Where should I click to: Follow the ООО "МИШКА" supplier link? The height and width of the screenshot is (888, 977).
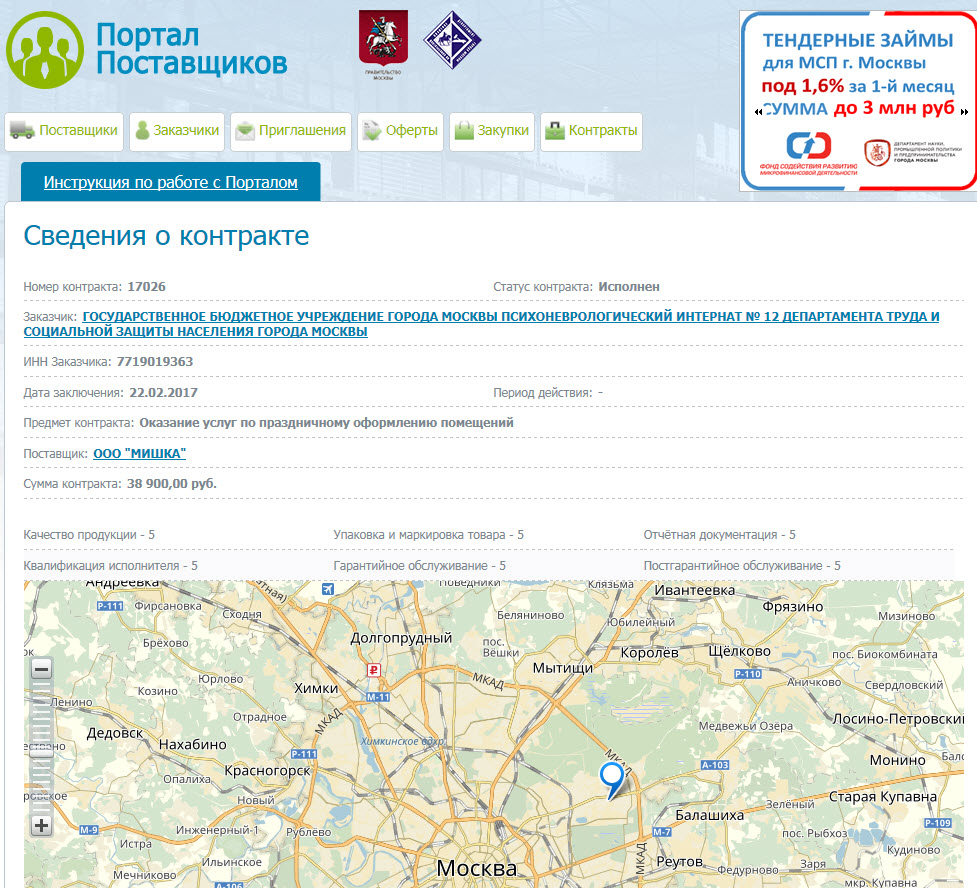pyautogui.click(x=140, y=453)
